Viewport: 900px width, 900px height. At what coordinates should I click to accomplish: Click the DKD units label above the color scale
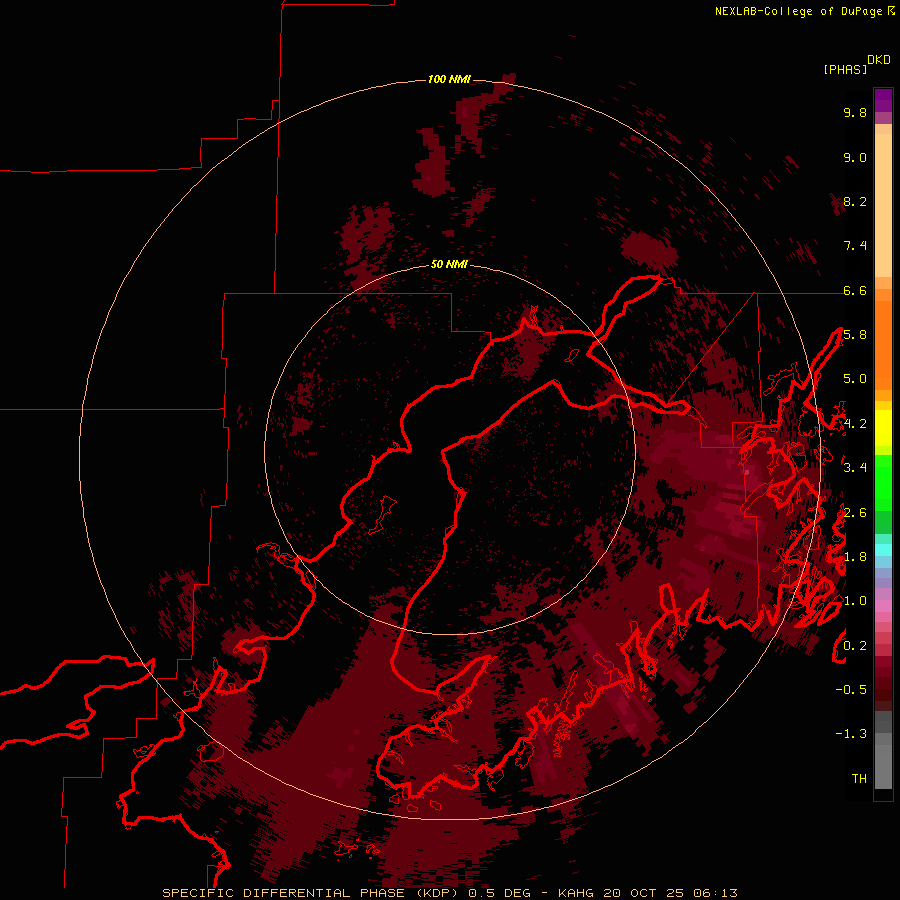[879, 60]
